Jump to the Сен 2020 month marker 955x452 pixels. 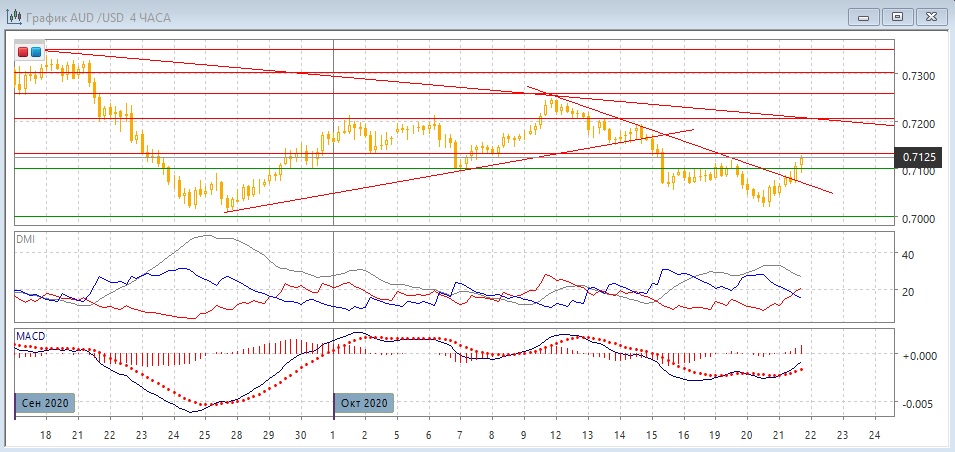click(46, 403)
